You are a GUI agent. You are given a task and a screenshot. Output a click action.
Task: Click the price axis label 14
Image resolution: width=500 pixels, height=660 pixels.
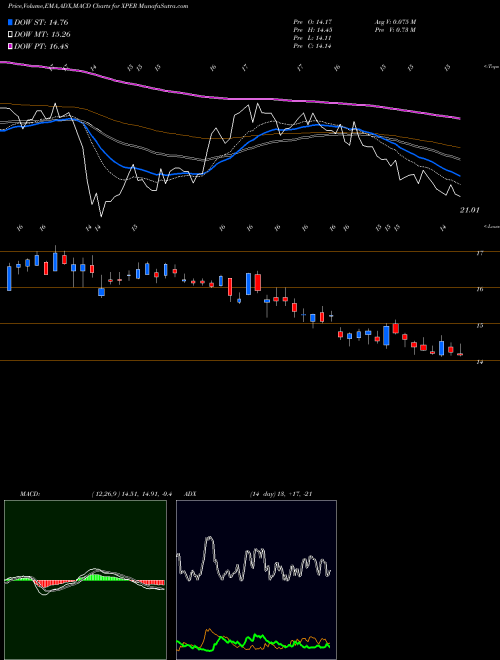click(479, 362)
